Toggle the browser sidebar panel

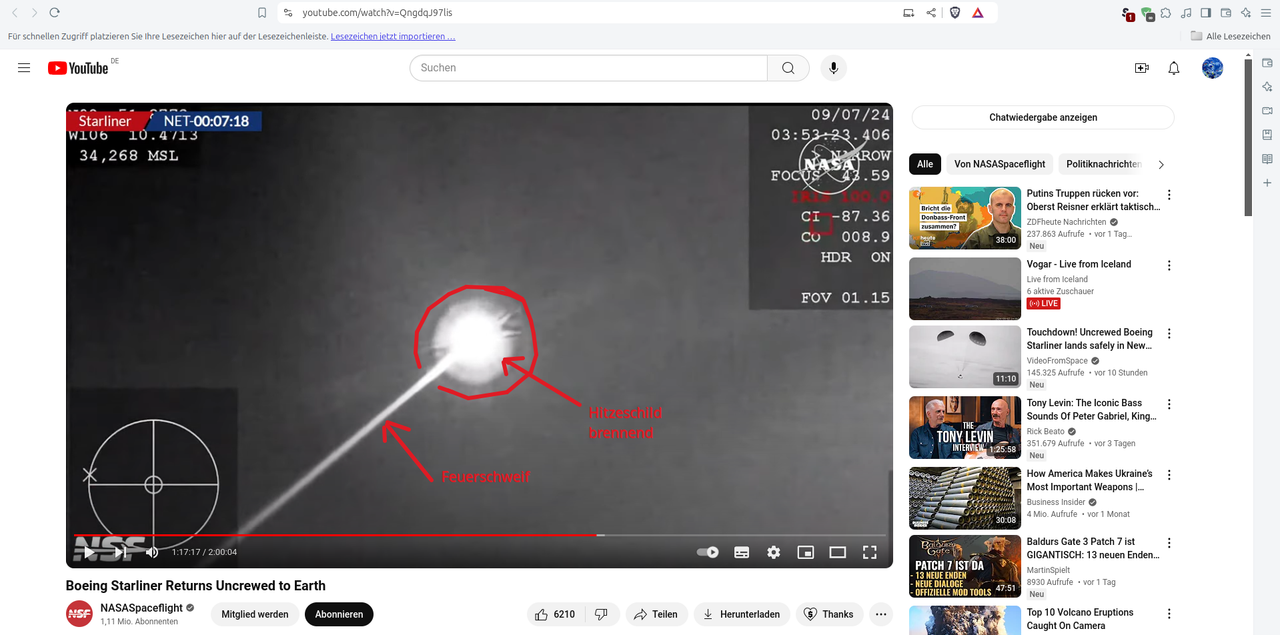[1206, 13]
